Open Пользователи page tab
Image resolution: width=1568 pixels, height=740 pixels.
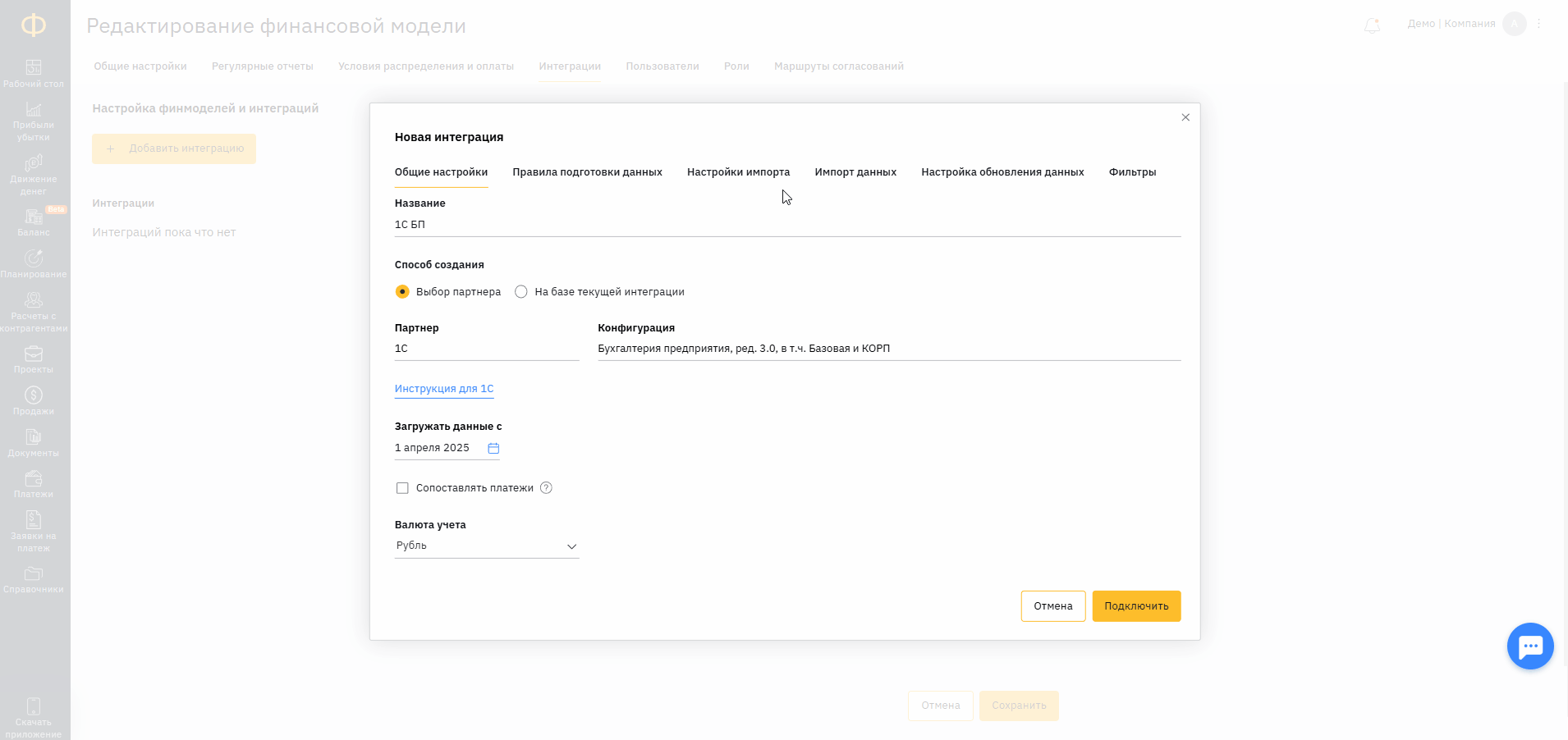pos(663,66)
